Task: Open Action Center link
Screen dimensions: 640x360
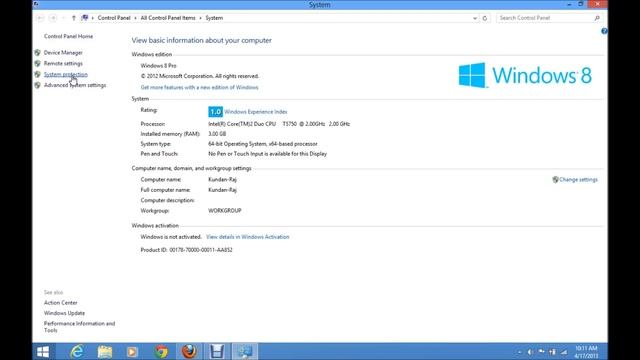Action: pyautogui.click(x=60, y=303)
